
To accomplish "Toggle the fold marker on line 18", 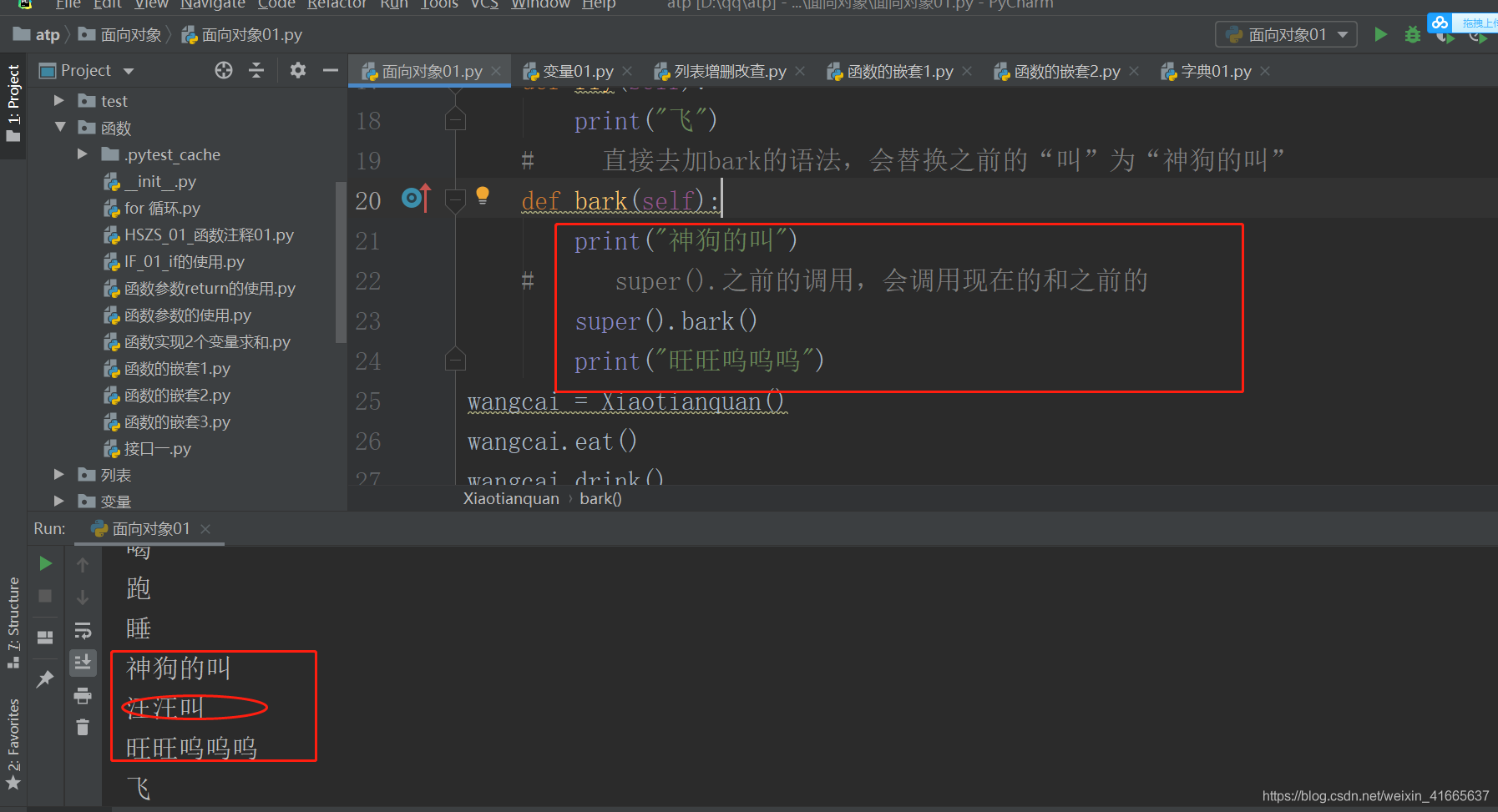I will tap(455, 119).
